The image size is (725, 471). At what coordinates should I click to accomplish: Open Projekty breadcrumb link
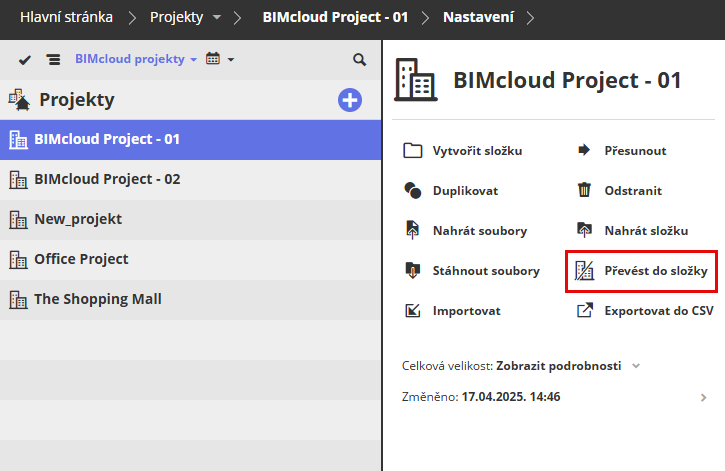click(x=176, y=18)
